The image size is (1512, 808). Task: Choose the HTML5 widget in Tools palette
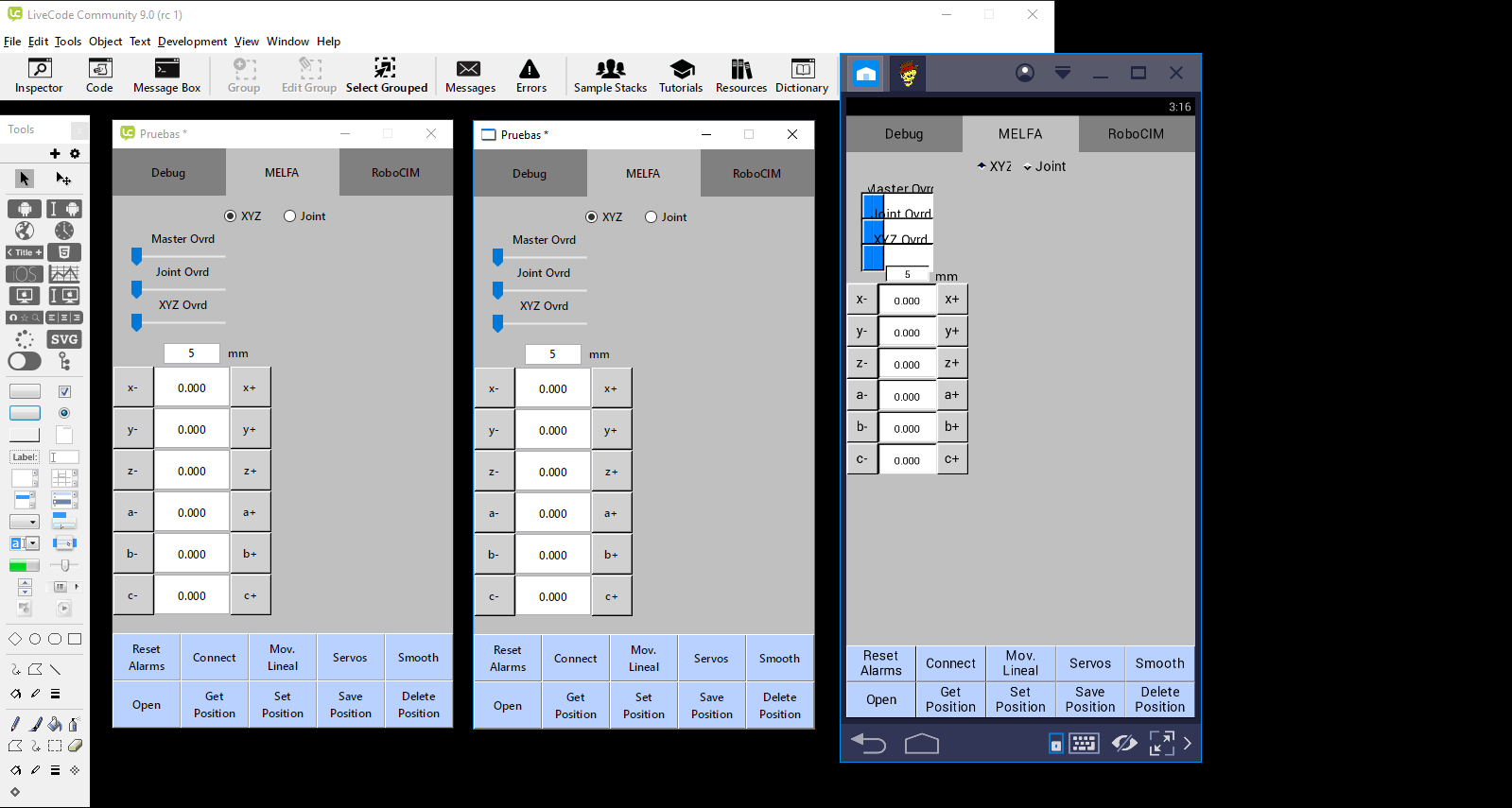click(x=64, y=252)
